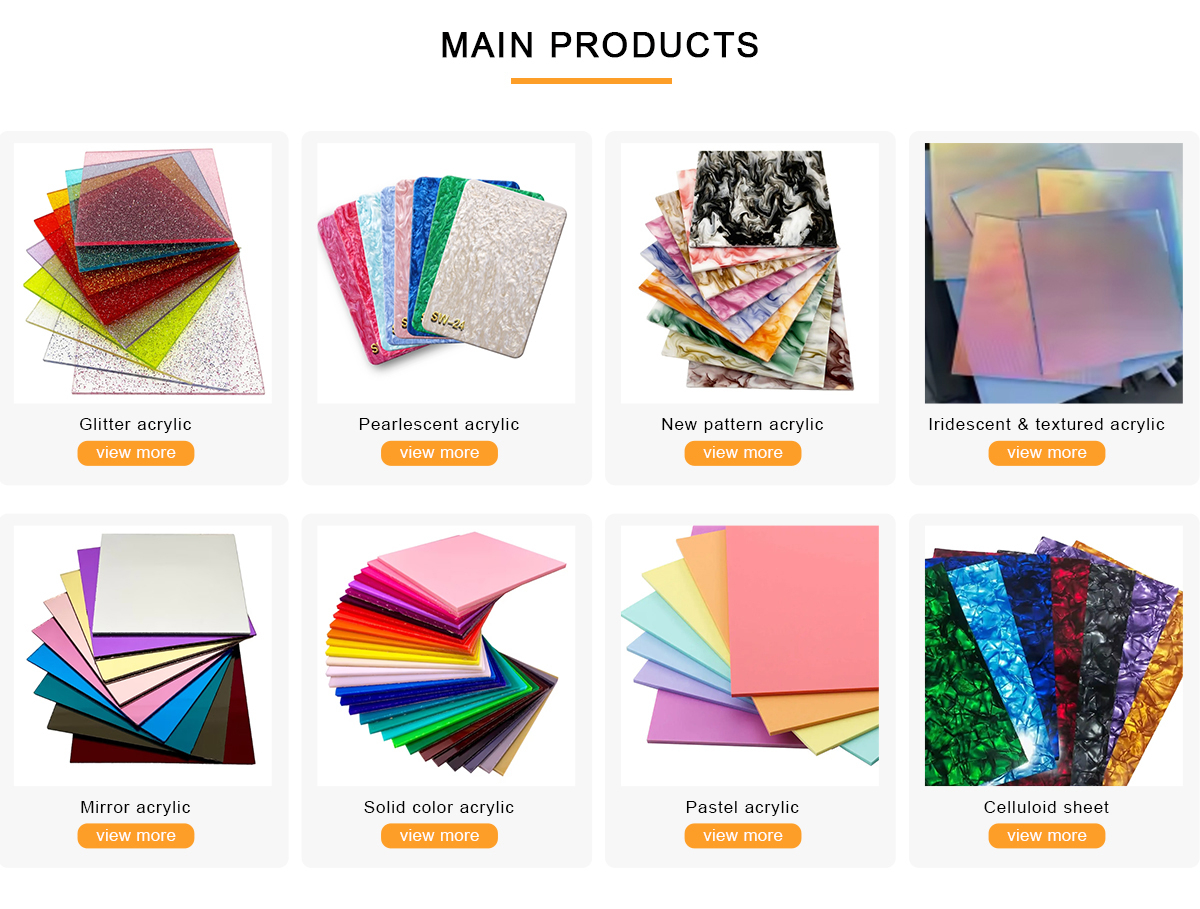Image resolution: width=1200 pixels, height=909 pixels.
Task: Click view more under Iridescent & textured acrylic
Action: [1047, 453]
